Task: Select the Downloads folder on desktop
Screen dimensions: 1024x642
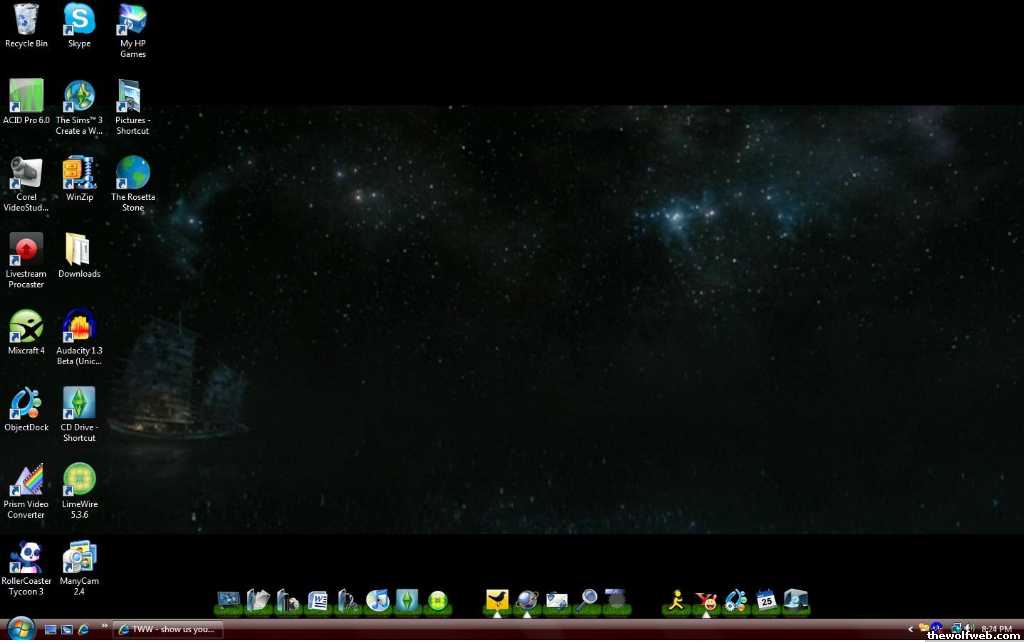Action: (x=79, y=250)
